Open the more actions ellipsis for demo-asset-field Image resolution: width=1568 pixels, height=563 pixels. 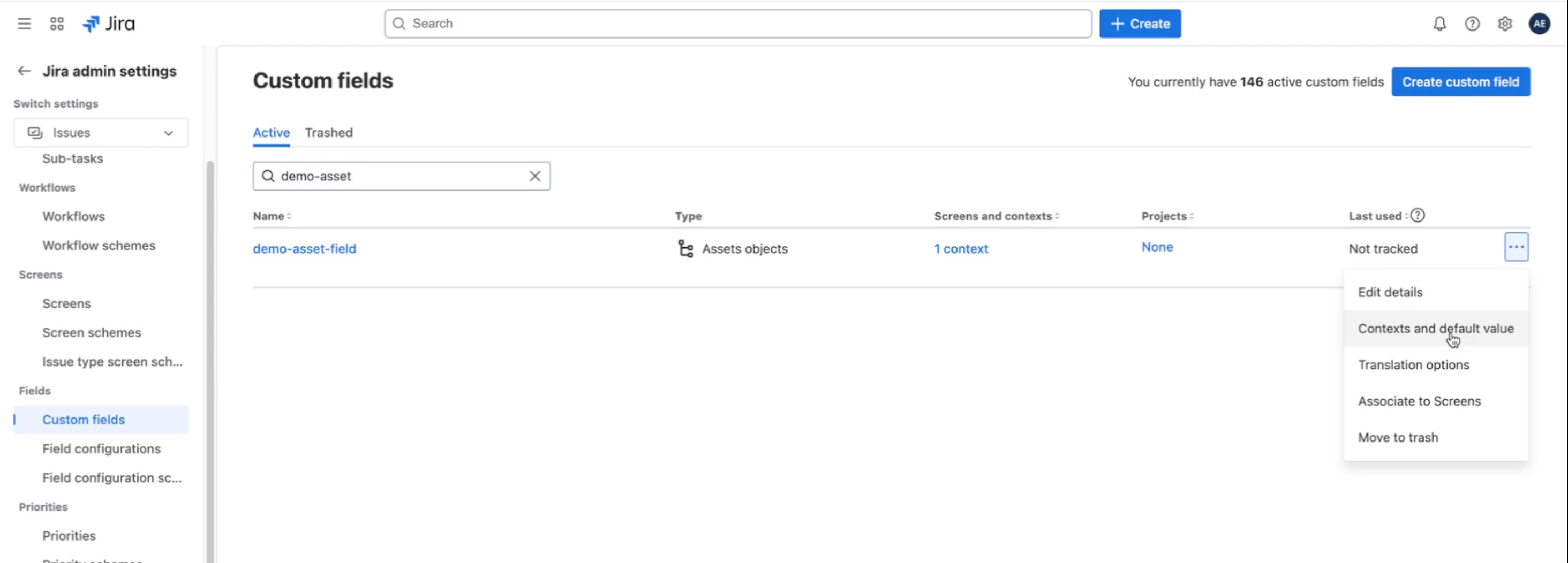coord(1516,247)
